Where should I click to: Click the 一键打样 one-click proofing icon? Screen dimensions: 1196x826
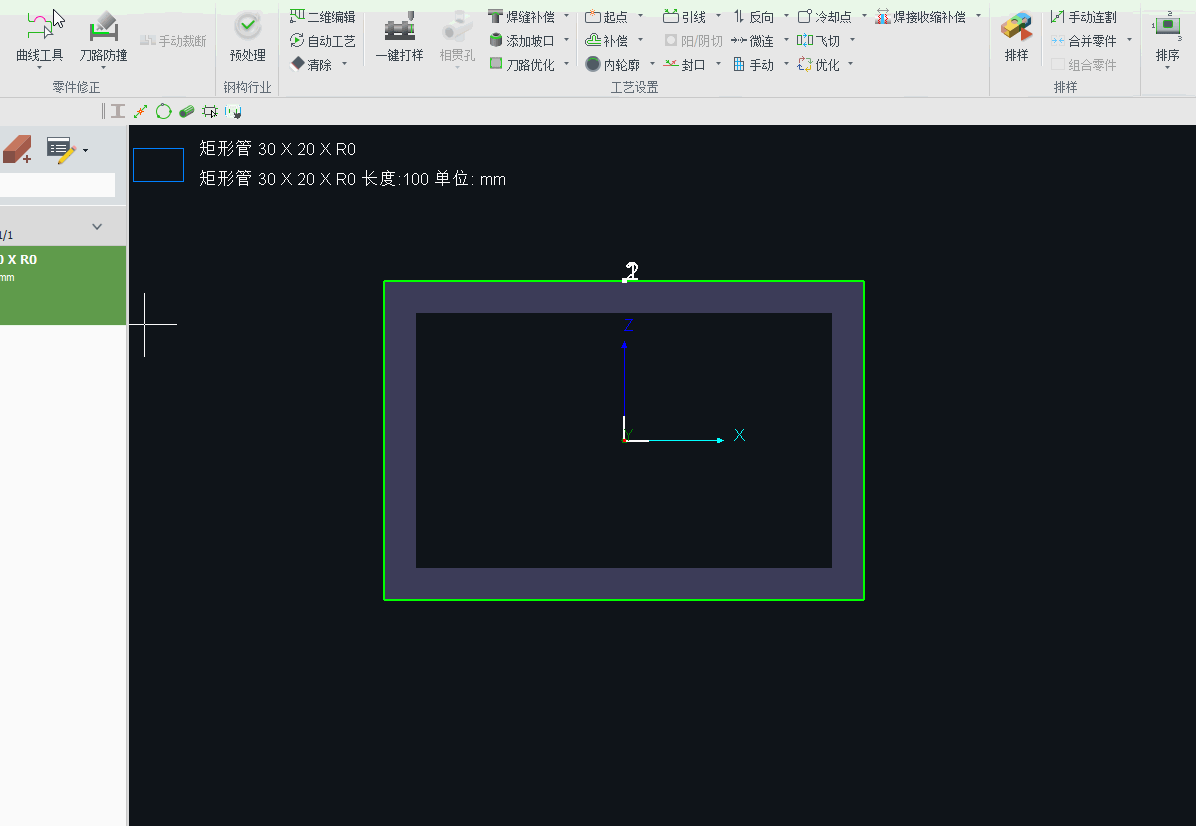point(399,36)
